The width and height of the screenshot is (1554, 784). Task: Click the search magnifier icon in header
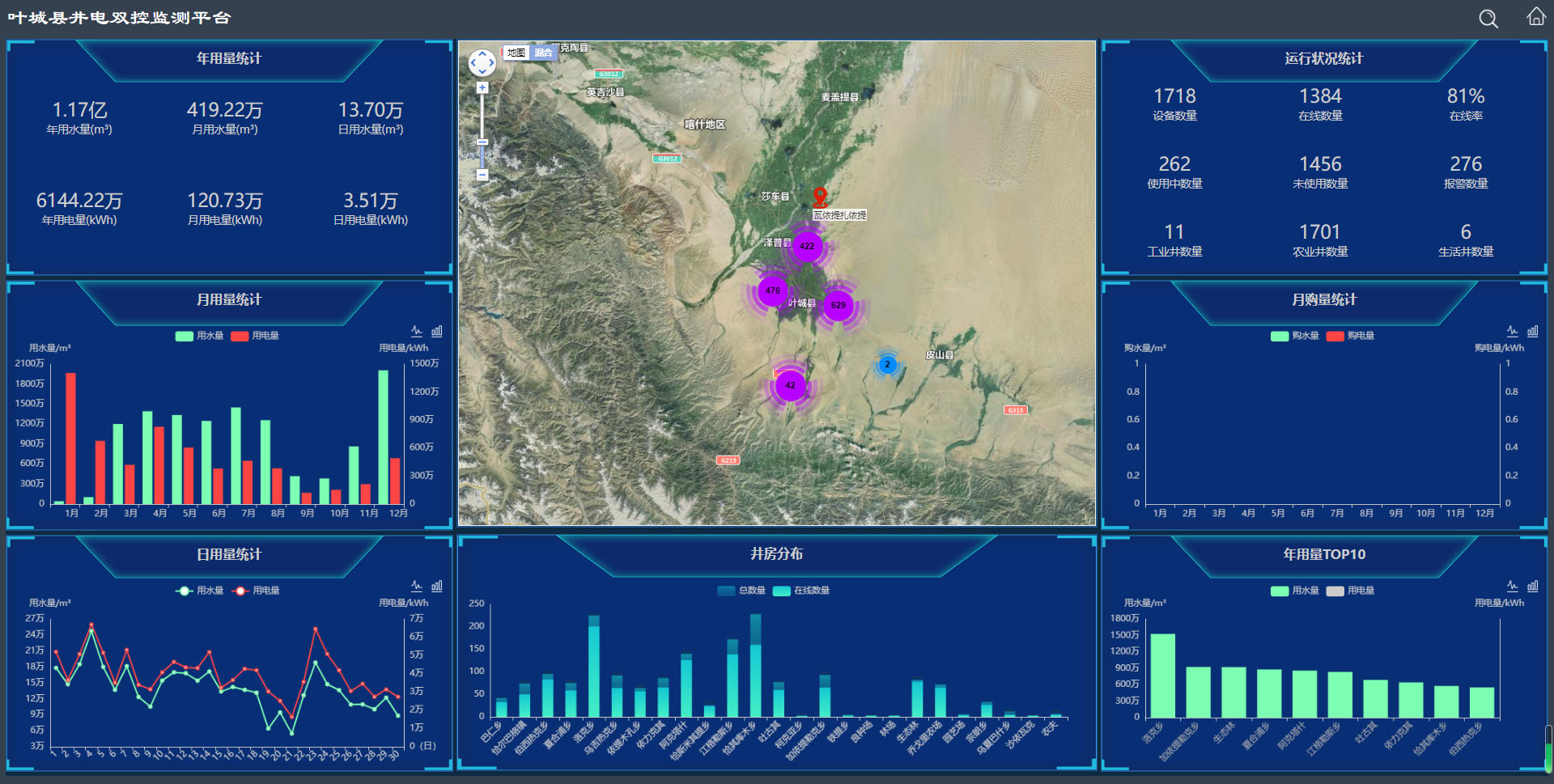tap(1488, 19)
